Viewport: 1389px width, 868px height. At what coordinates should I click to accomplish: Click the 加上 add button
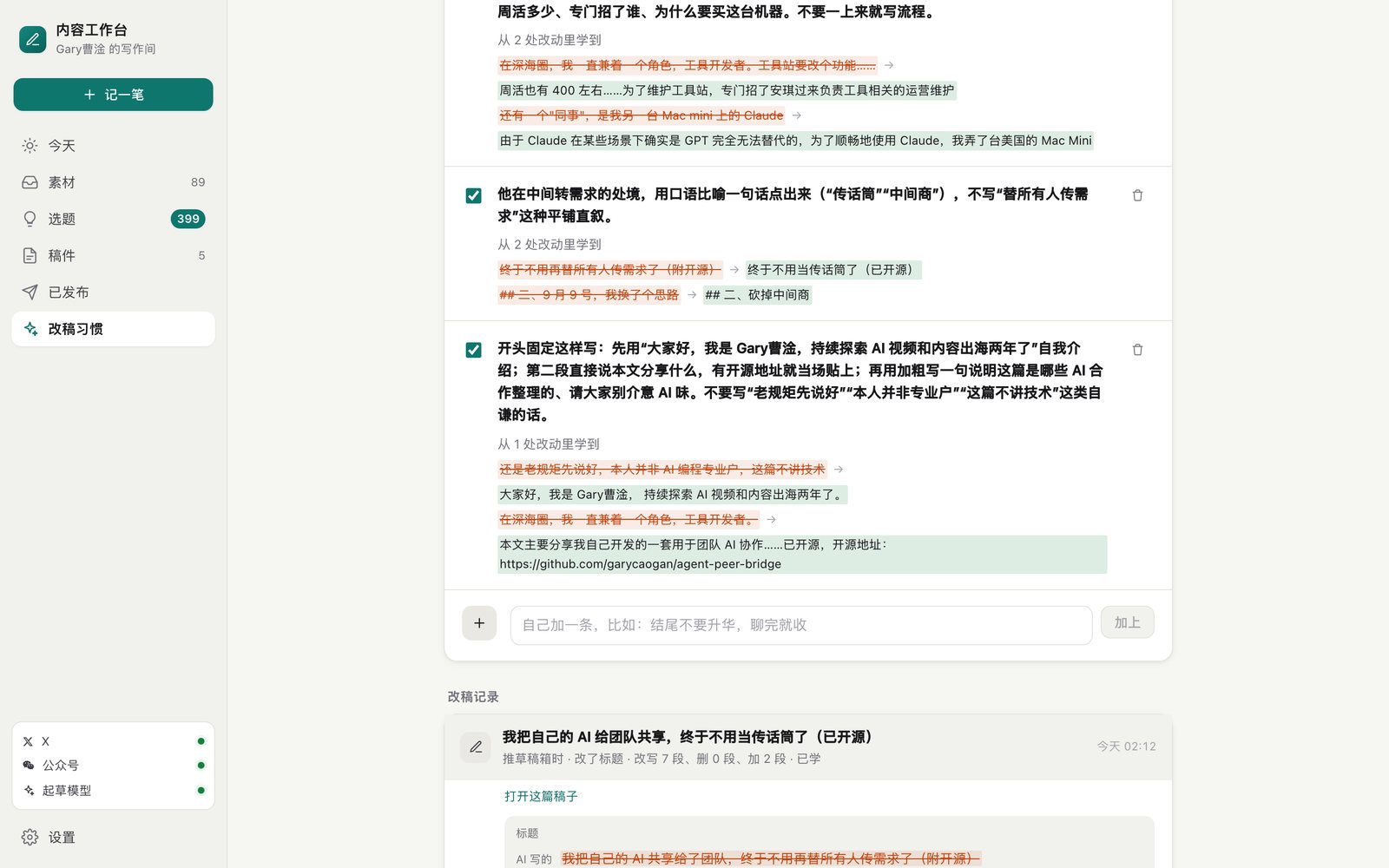tap(1127, 622)
